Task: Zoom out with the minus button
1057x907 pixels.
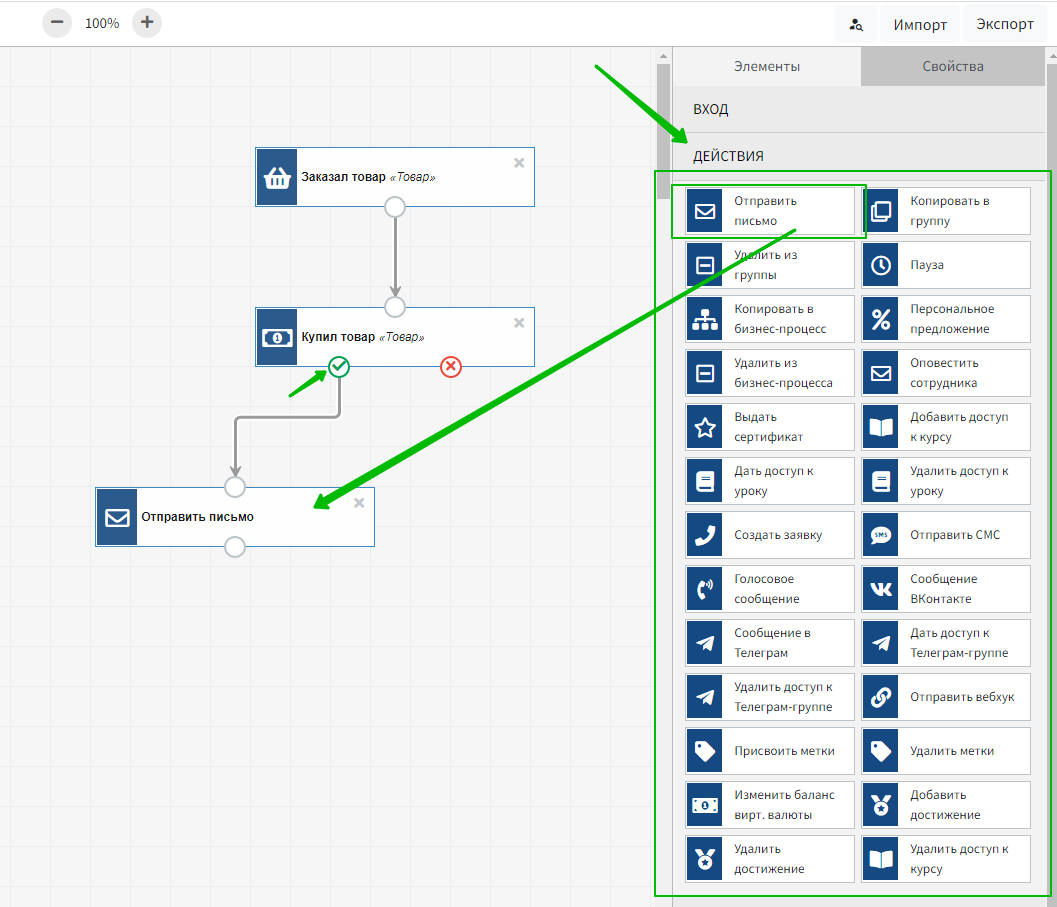Action: (57, 22)
